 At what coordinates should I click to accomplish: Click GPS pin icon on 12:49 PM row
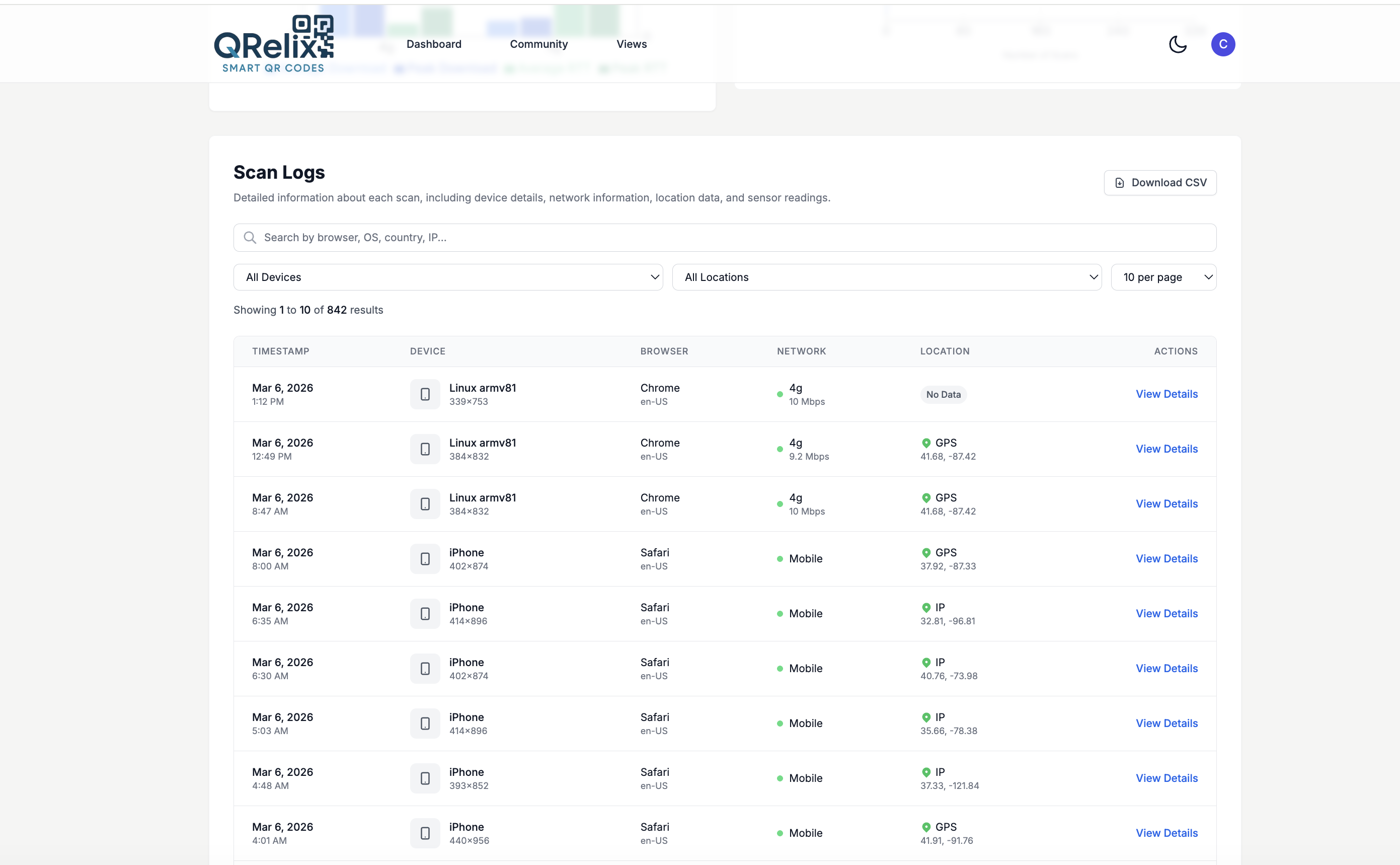click(x=926, y=443)
